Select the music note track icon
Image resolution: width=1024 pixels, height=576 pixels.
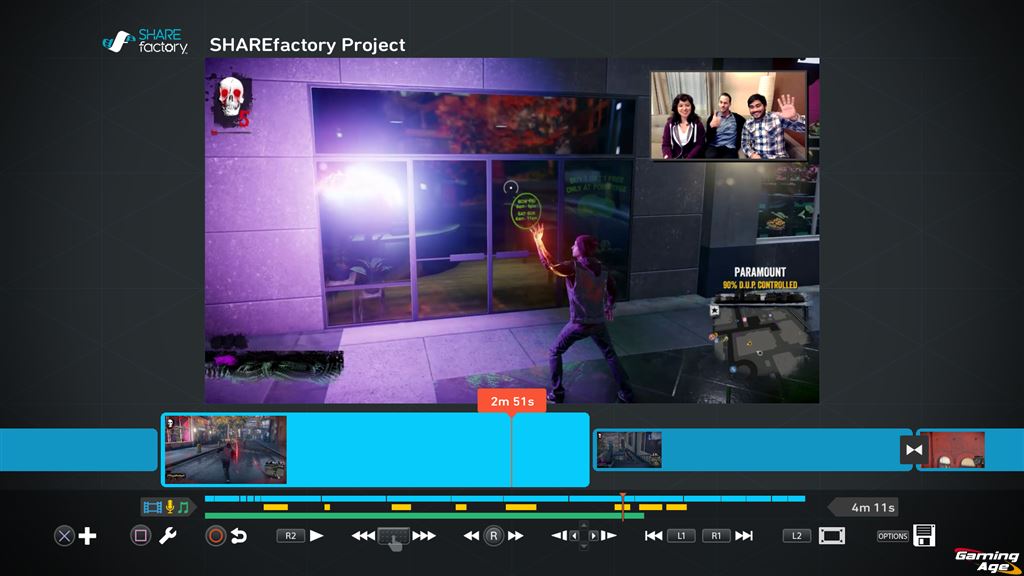184,507
